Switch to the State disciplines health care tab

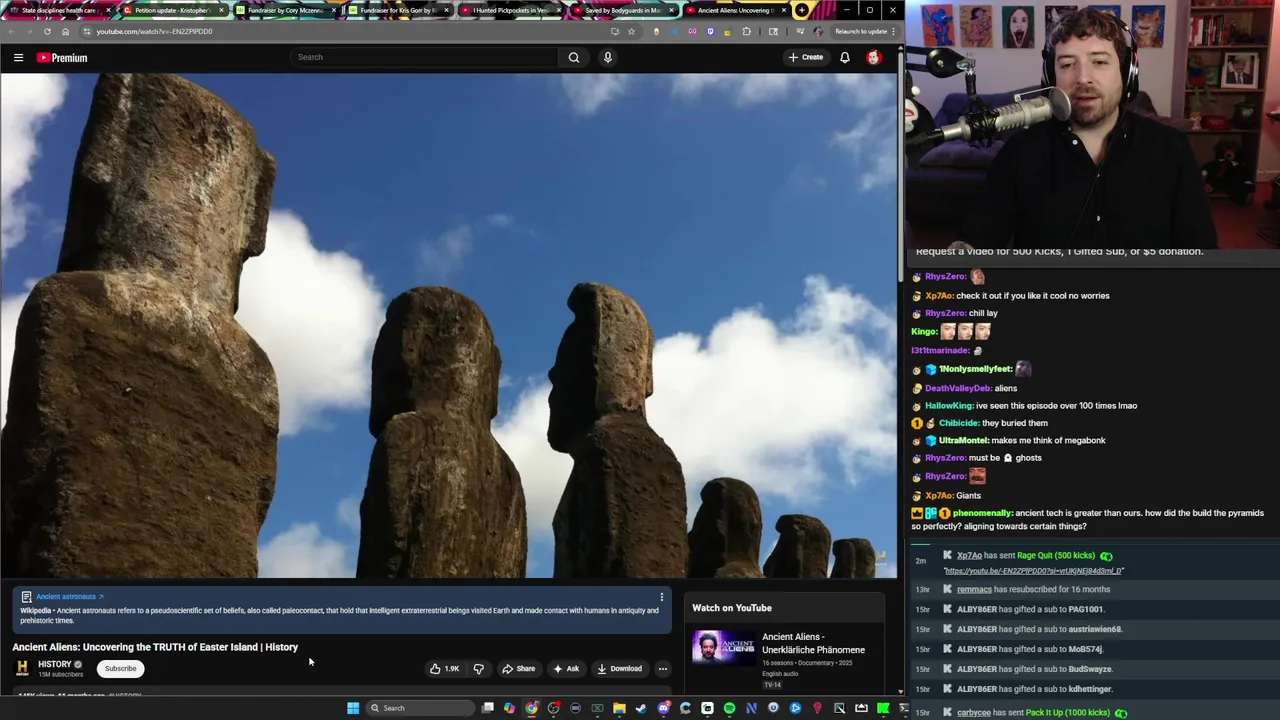coord(57,10)
